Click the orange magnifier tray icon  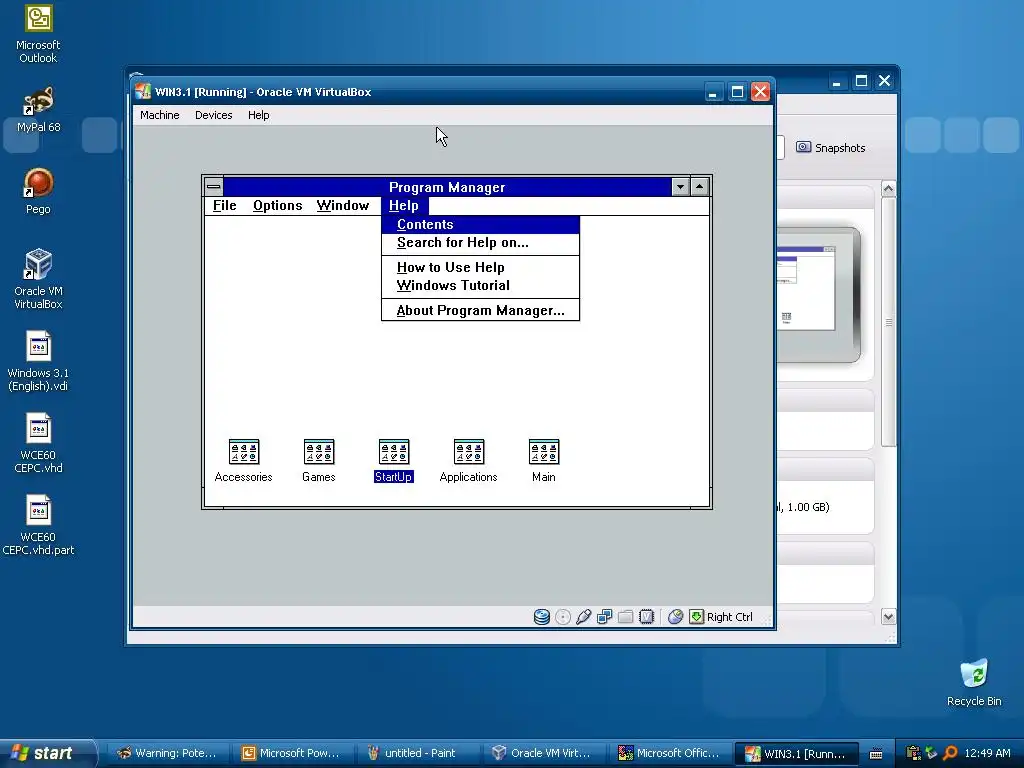[x=950, y=753]
